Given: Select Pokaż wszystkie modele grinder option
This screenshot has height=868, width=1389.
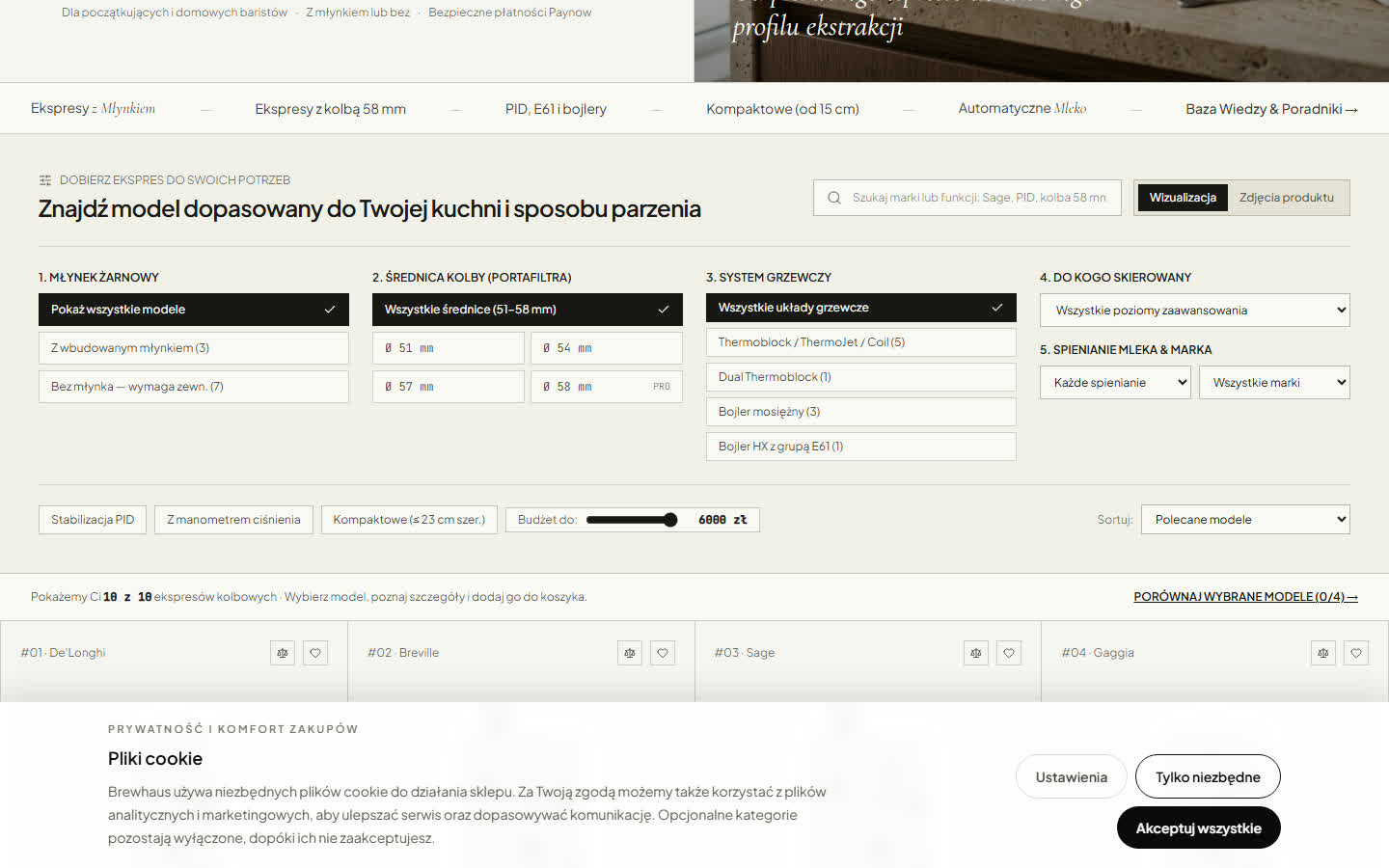Looking at the screenshot, I should pos(194,310).
